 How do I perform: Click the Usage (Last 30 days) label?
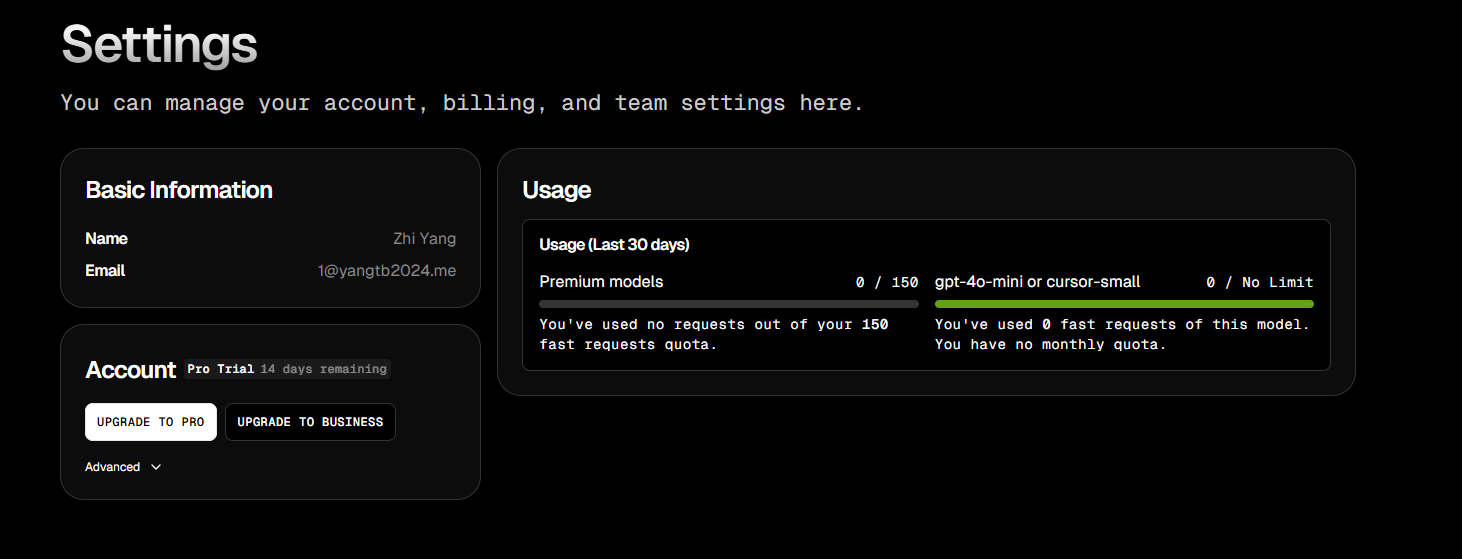(614, 244)
